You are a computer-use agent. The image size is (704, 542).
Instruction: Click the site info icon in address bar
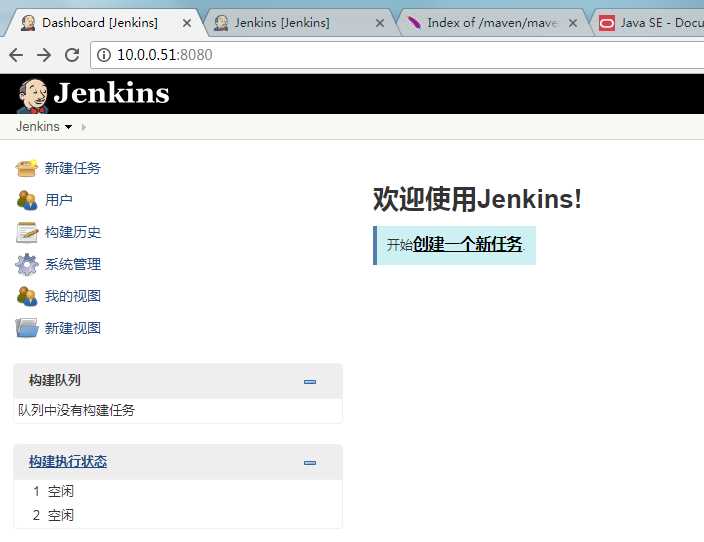(104, 55)
